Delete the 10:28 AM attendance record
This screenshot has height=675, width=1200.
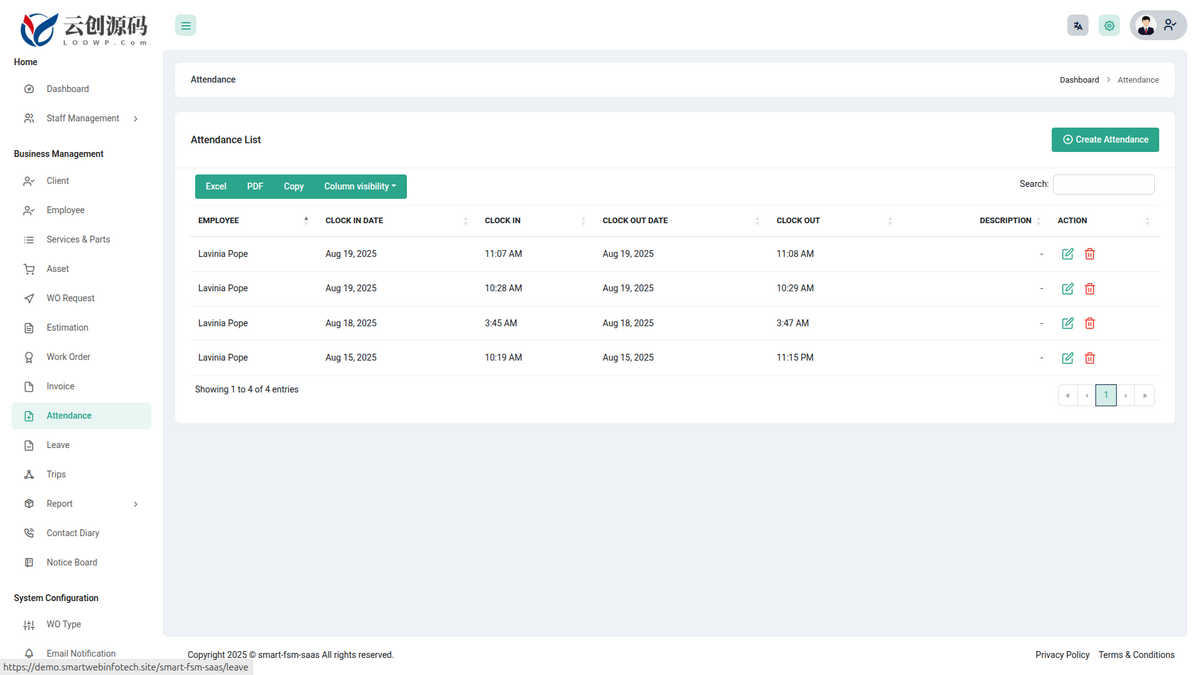click(1090, 289)
